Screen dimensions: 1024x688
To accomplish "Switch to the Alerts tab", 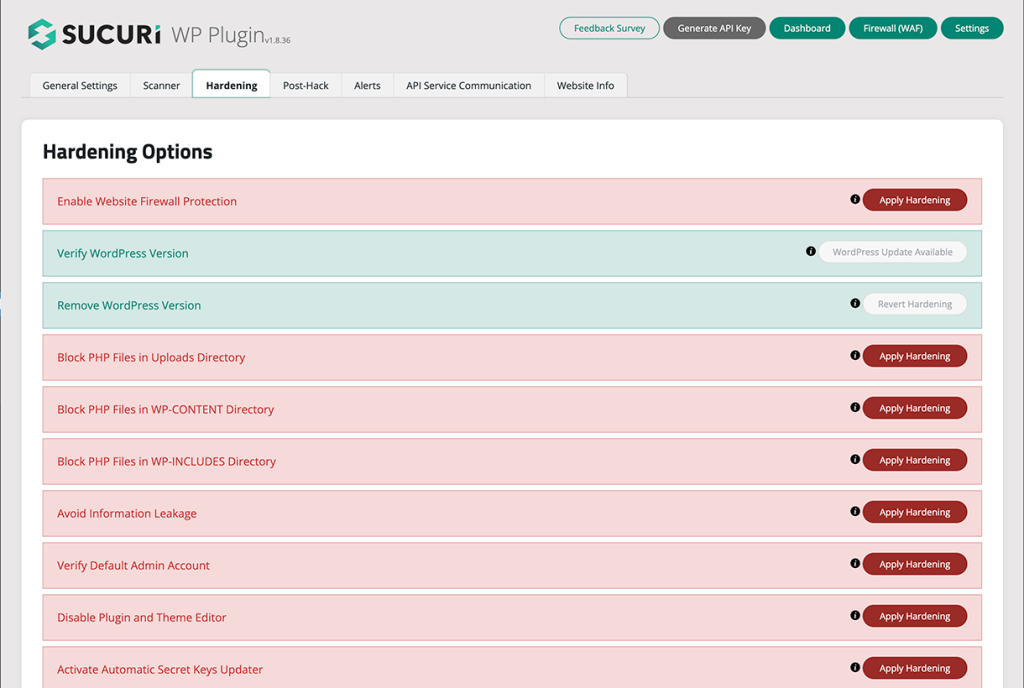I will click(367, 85).
